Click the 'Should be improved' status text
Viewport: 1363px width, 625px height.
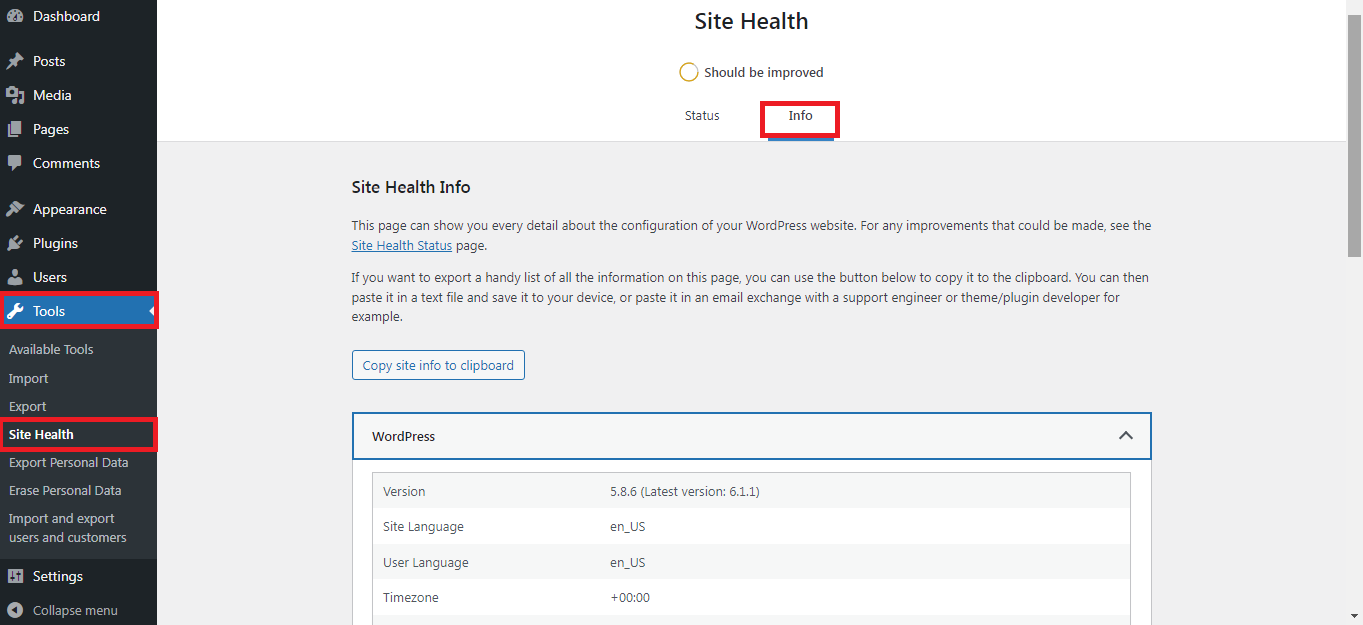click(764, 72)
